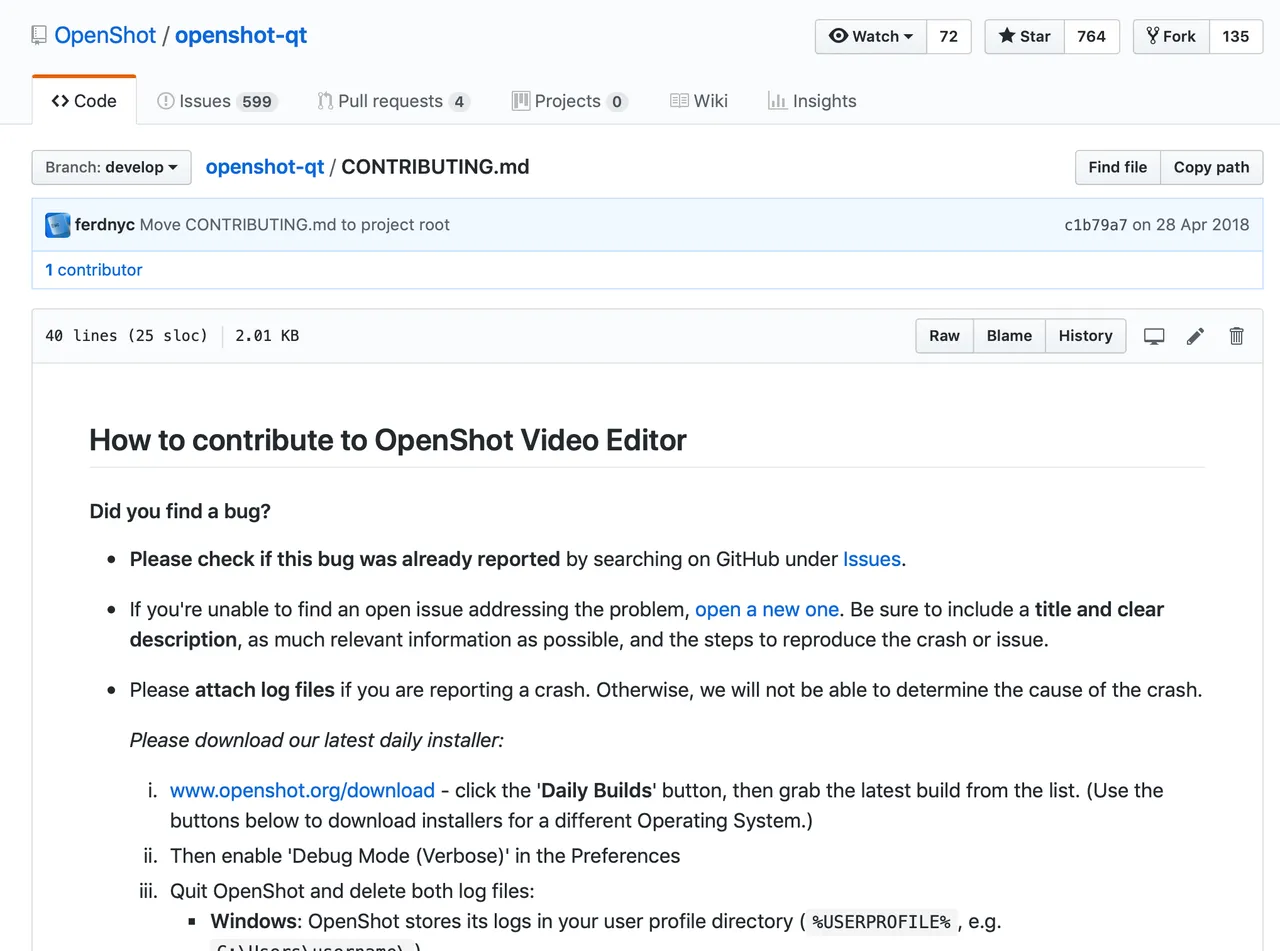Switch to the Pull requests tab

(393, 101)
